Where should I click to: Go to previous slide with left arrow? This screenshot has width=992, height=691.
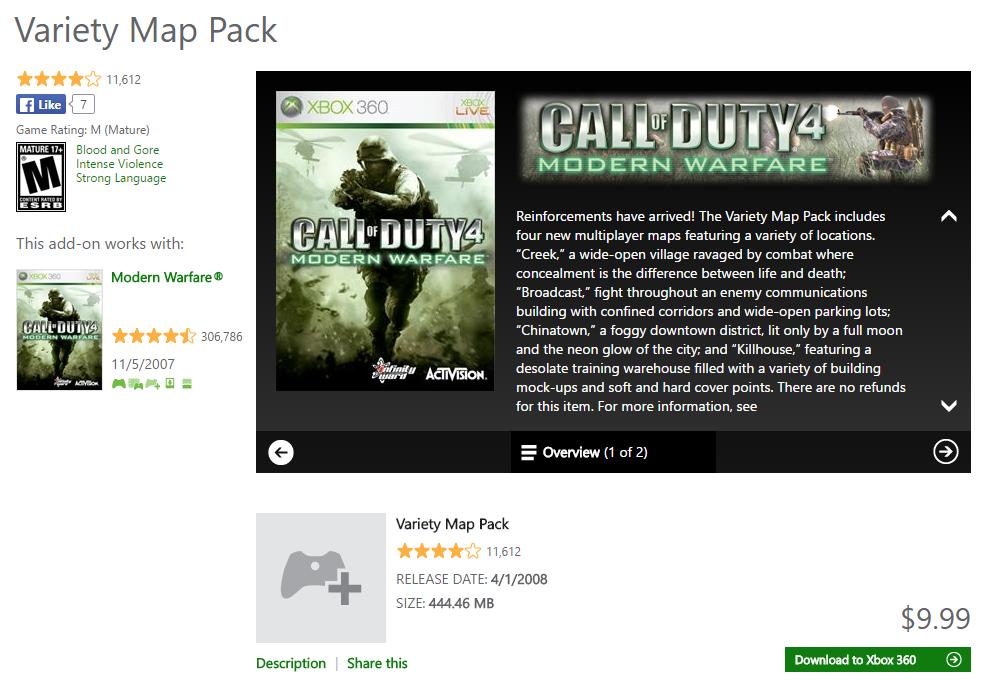click(281, 452)
